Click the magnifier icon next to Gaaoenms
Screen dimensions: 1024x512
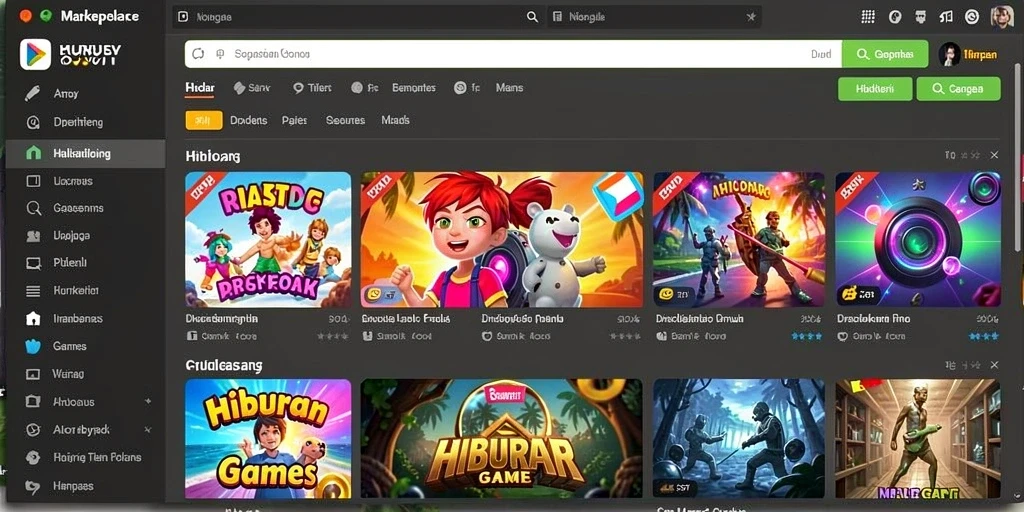(33, 208)
